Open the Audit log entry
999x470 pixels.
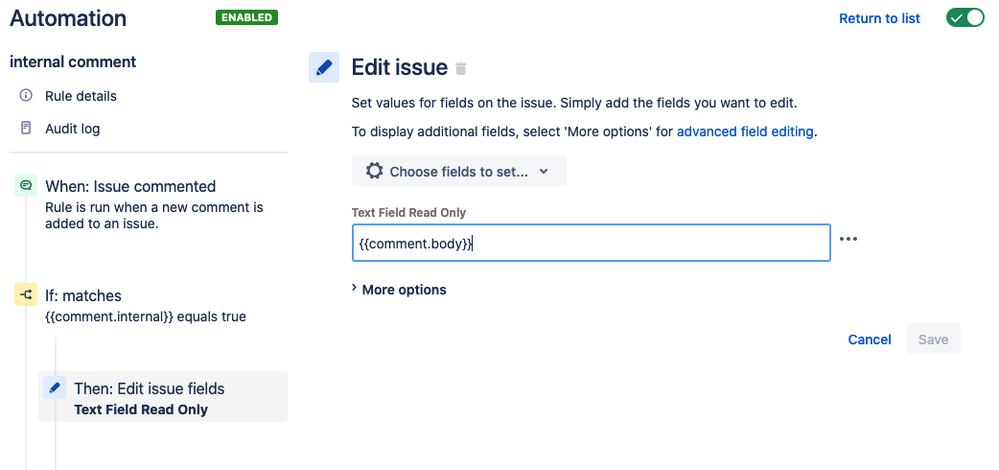(x=72, y=129)
